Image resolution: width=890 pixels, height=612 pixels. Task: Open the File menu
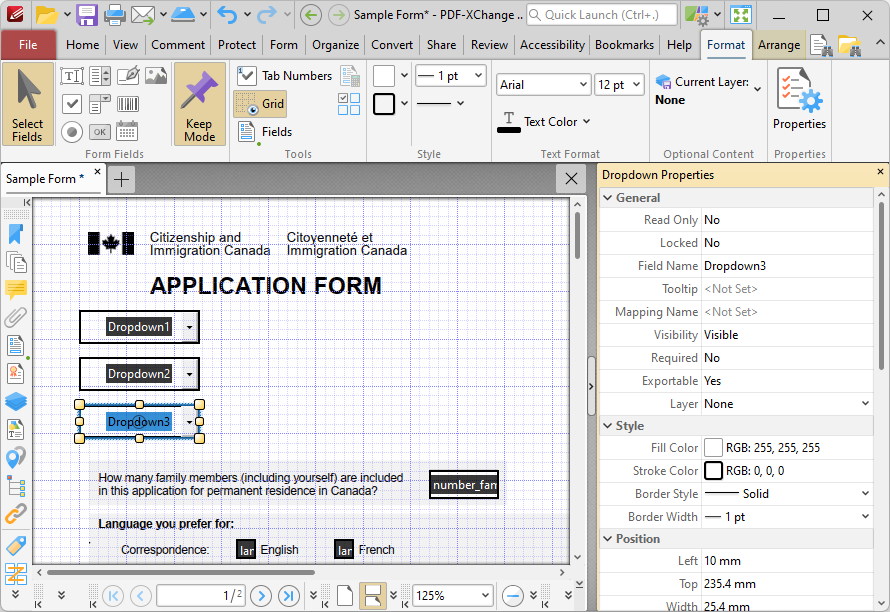[x=28, y=45]
